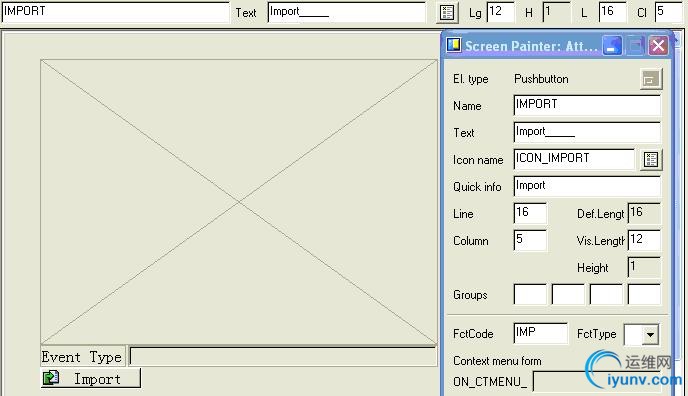688x396 pixels.
Task: Click the H field showing 1
Action: tap(556, 12)
